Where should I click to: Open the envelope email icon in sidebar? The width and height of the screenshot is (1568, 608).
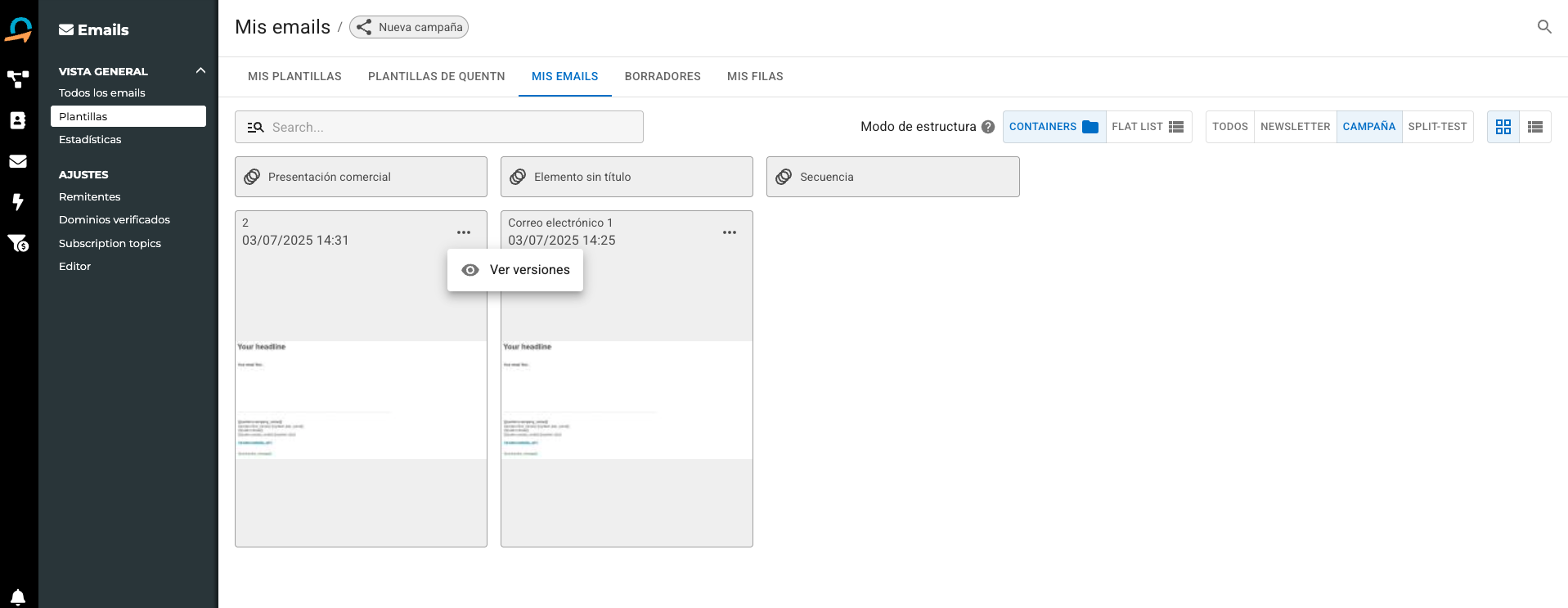18,161
